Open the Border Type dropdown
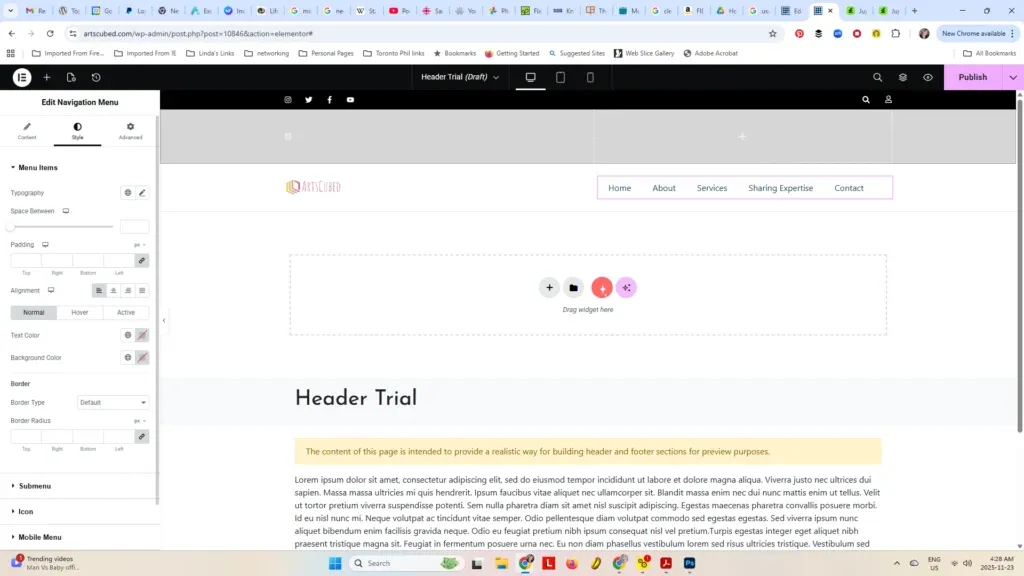Viewport: 1024px width, 576px height. 113,403
